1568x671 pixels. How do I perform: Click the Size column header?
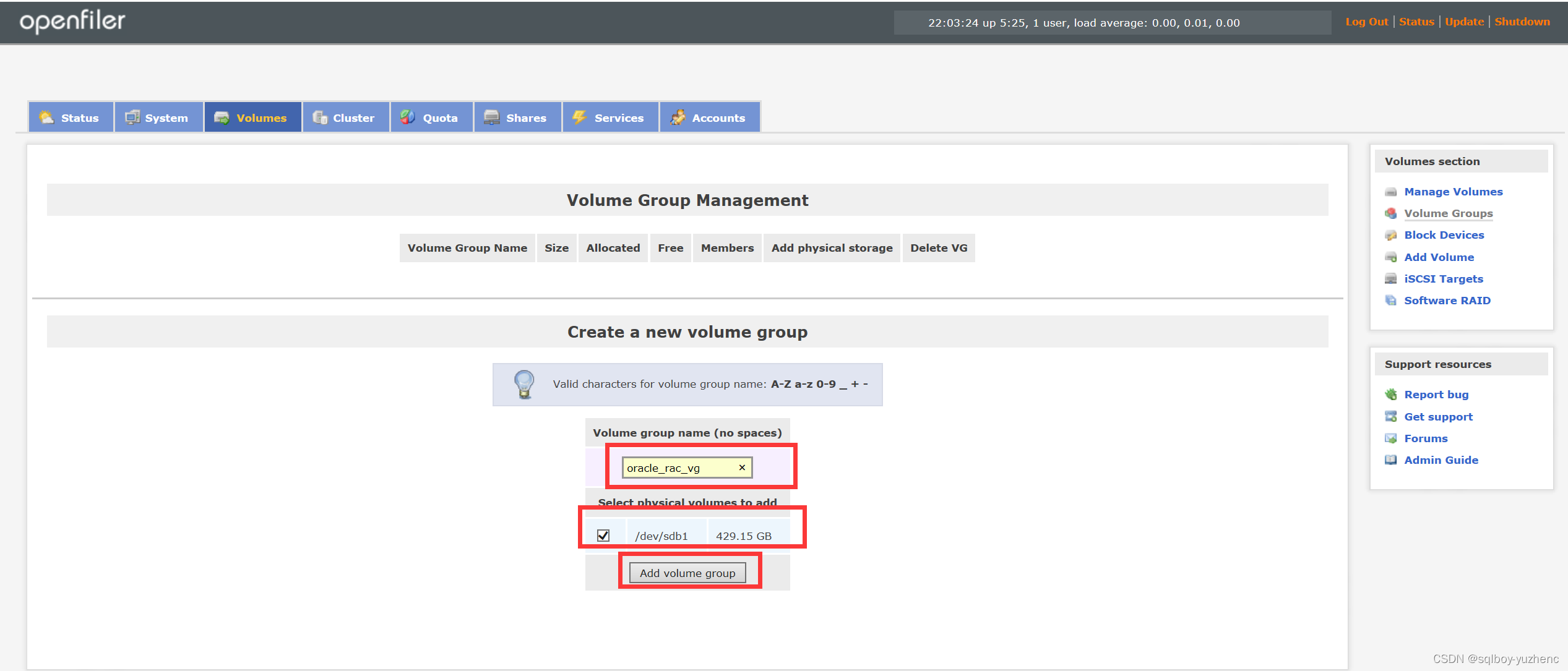point(556,248)
